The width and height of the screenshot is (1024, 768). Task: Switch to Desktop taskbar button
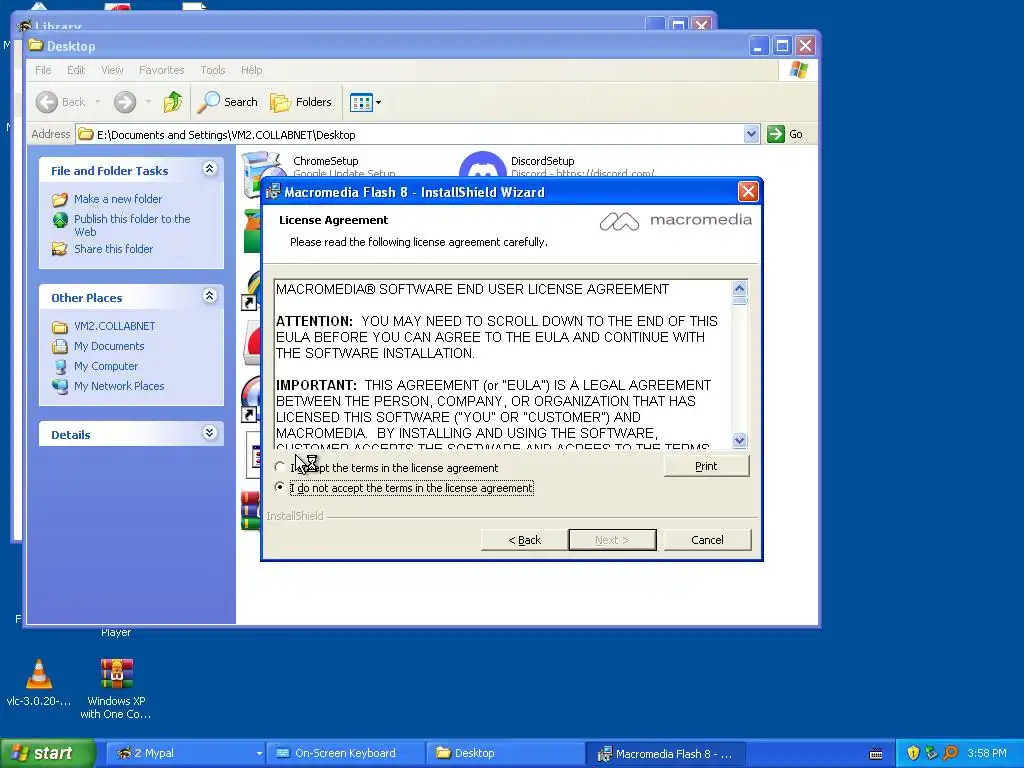[505, 753]
